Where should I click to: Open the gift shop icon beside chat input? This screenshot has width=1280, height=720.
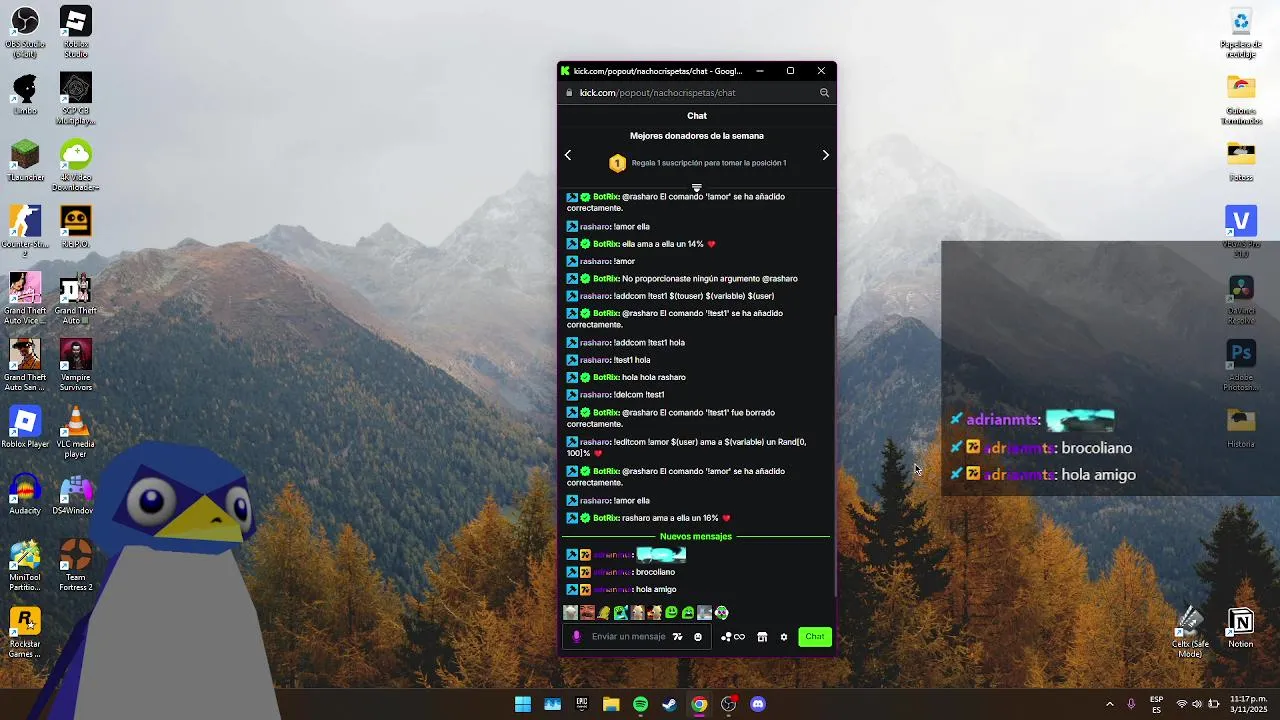coord(762,637)
